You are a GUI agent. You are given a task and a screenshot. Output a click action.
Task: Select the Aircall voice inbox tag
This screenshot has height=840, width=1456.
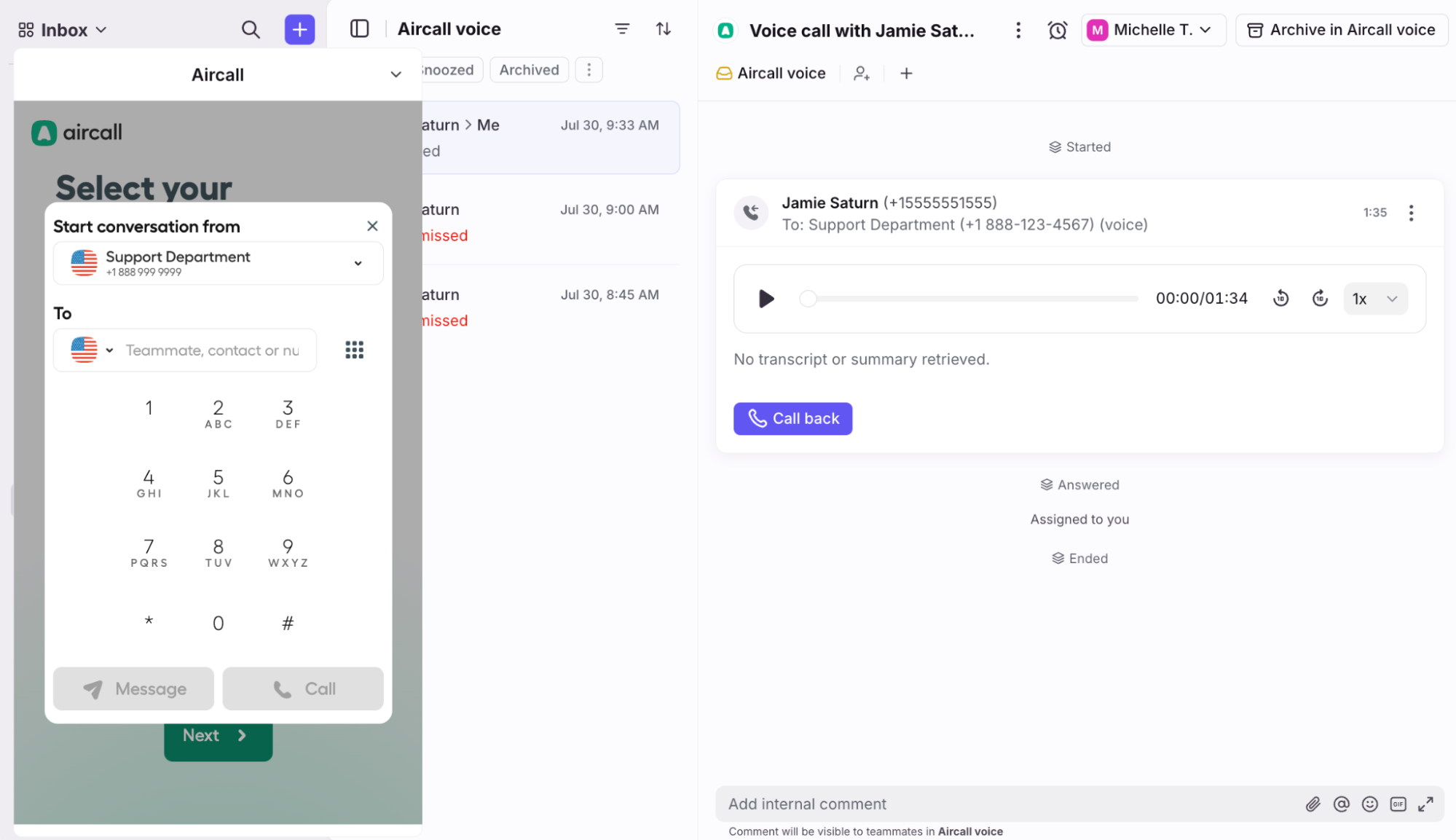pos(771,74)
